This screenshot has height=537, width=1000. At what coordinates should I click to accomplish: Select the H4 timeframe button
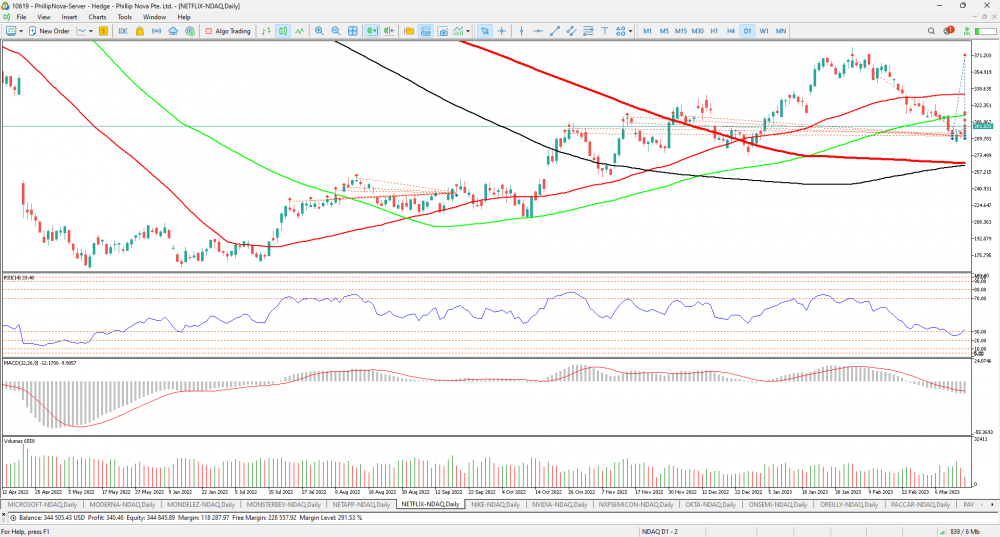(731, 31)
